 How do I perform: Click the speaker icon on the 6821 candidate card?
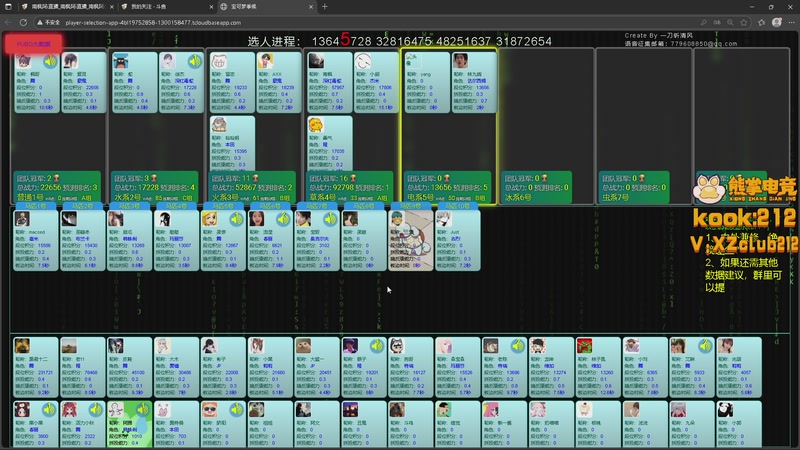tap(283, 220)
